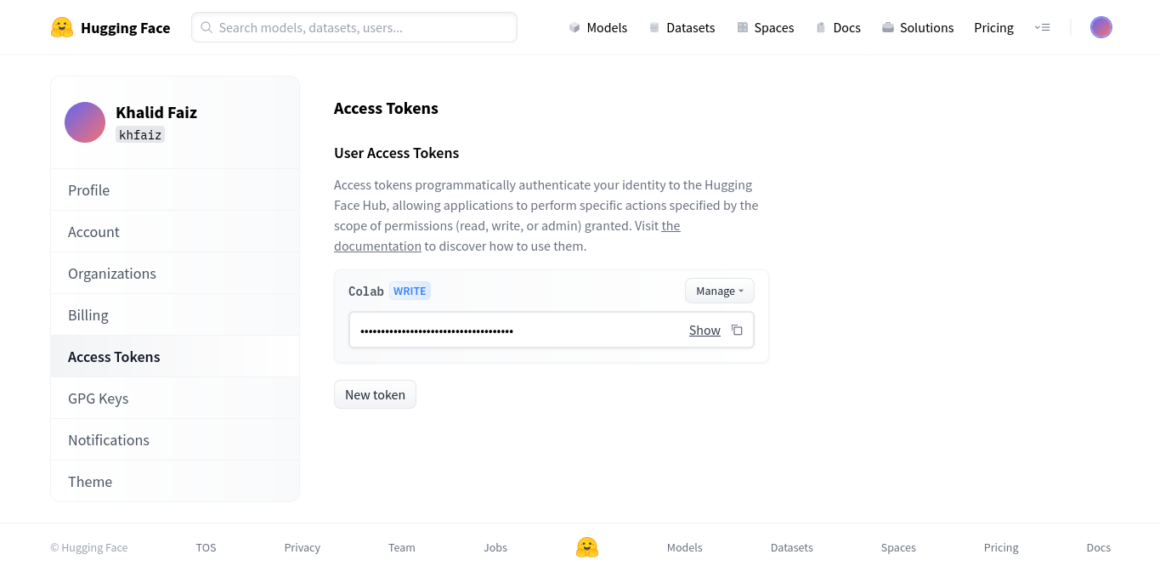The height and width of the screenshot is (577, 1160).
Task: Click the Datasets icon in navbar
Action: pyautogui.click(x=654, y=28)
